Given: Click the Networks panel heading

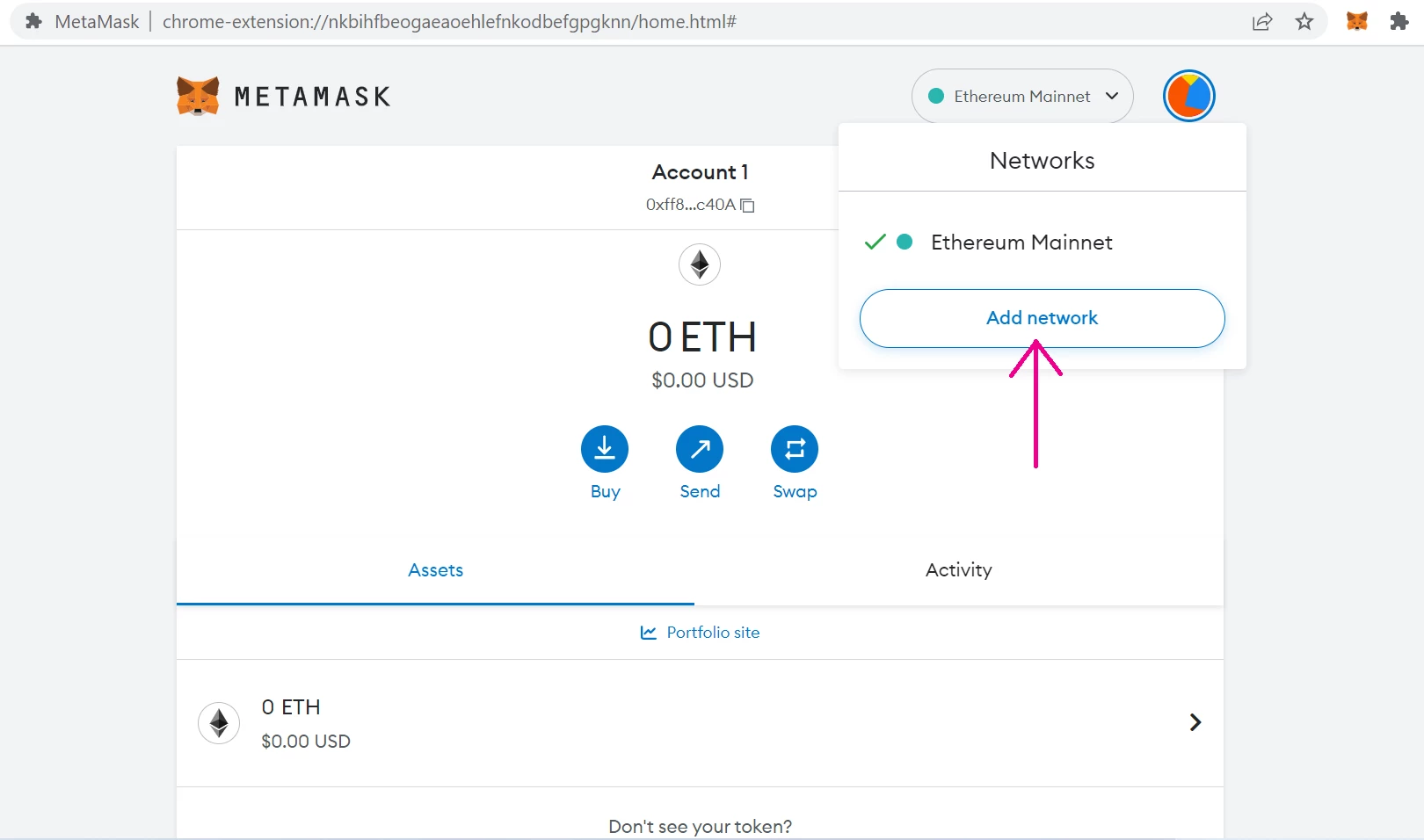Looking at the screenshot, I should (x=1043, y=161).
